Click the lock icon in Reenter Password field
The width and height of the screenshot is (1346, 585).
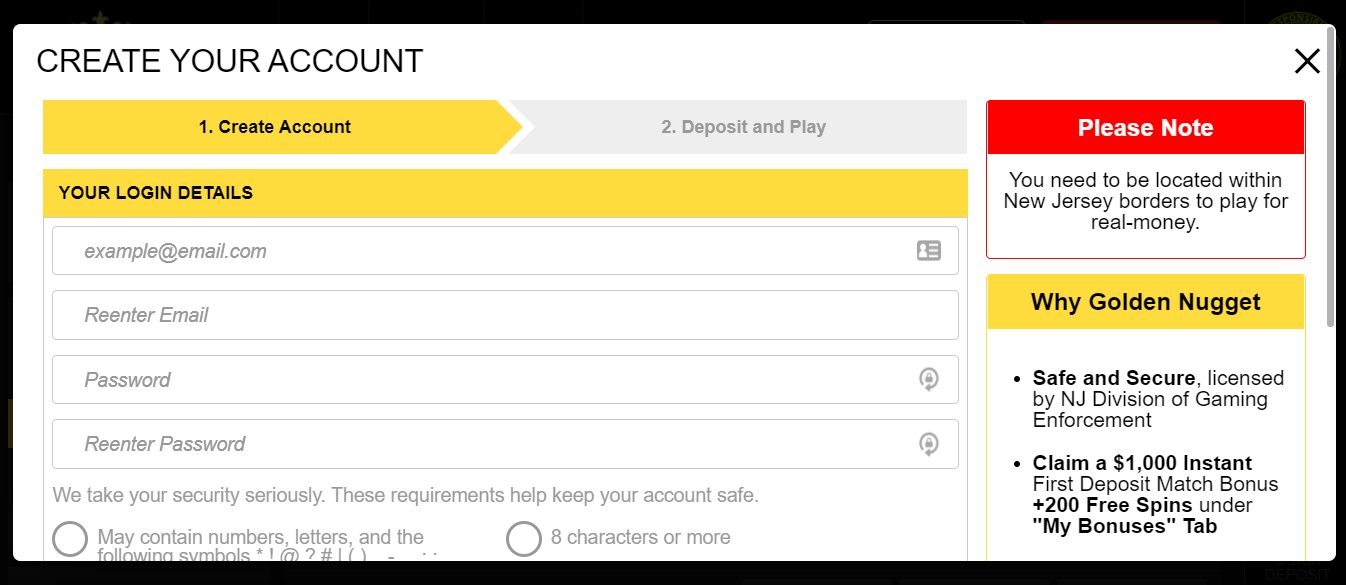[929, 444]
